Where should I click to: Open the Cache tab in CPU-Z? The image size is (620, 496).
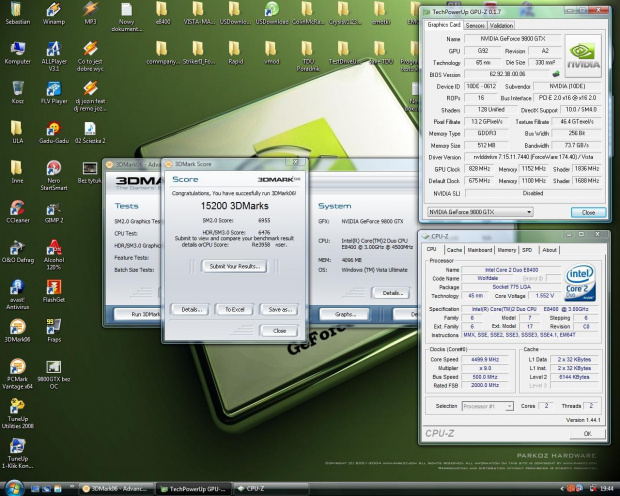pos(454,250)
